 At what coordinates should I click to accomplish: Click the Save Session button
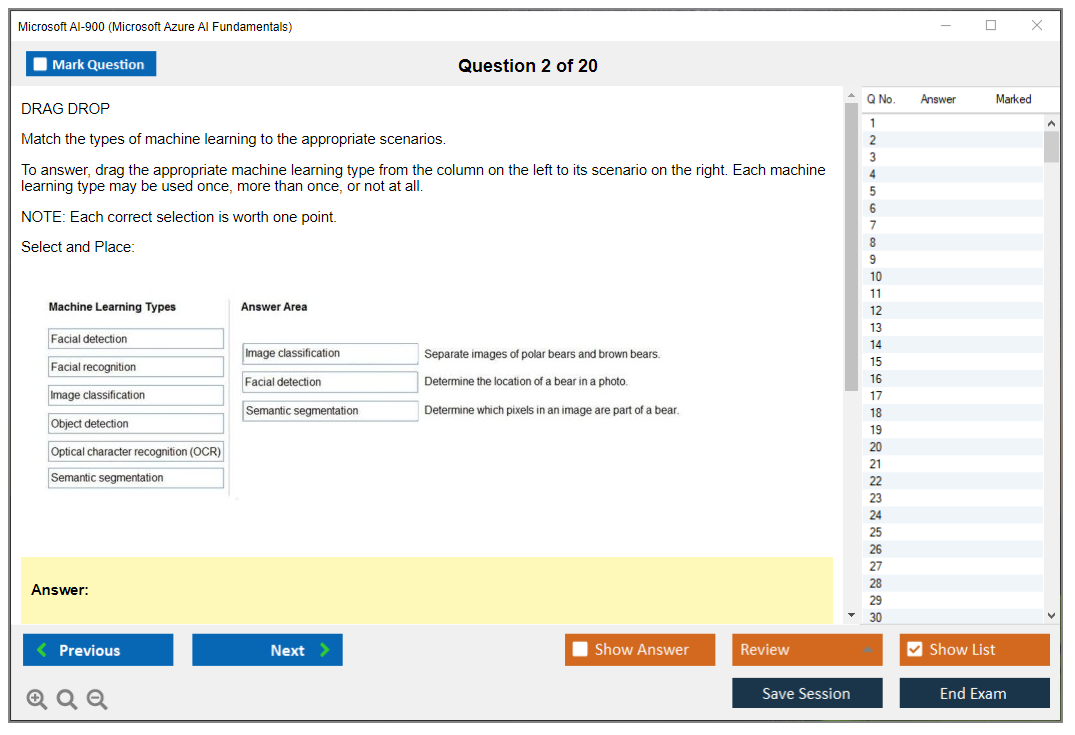pyautogui.click(x=807, y=692)
